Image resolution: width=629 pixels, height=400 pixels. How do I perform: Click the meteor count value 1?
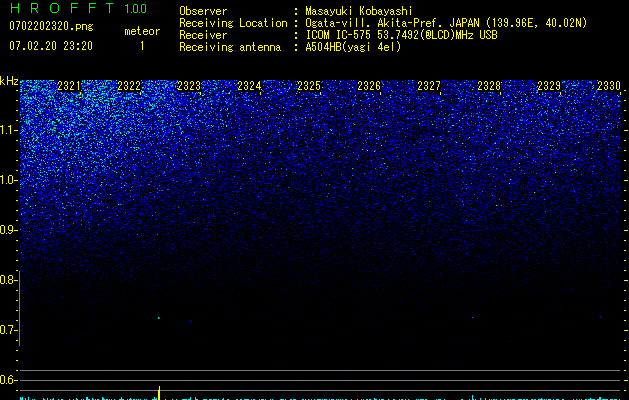tap(142, 46)
